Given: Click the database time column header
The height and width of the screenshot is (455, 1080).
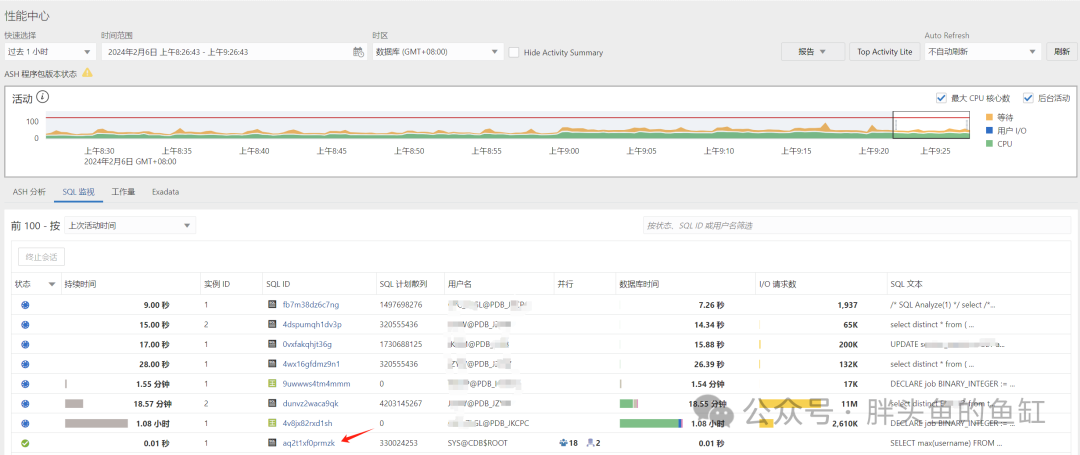Looking at the screenshot, I should pos(685,284).
